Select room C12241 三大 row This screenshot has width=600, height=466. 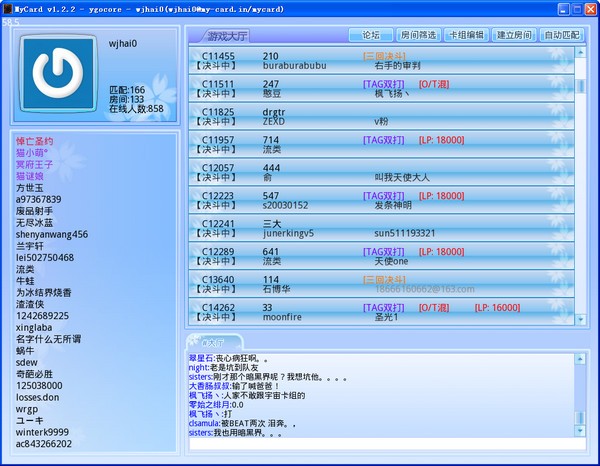click(382, 228)
